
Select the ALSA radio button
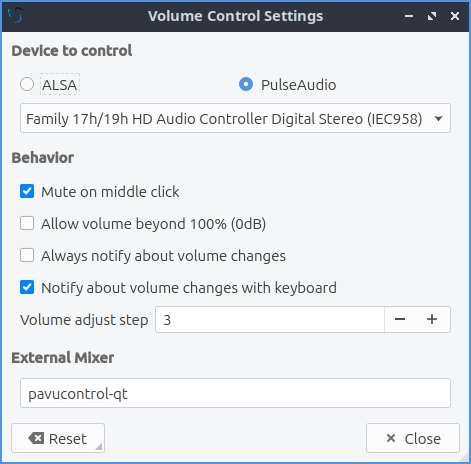tap(27, 84)
